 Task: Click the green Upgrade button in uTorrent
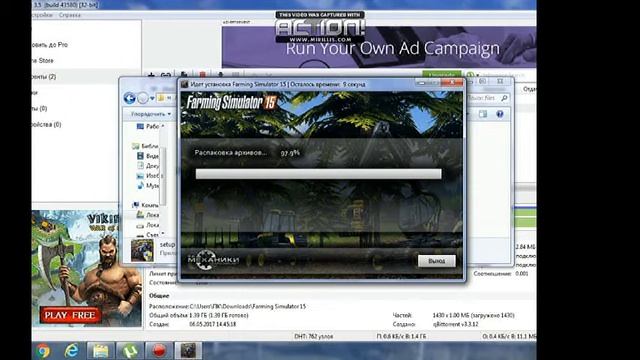pyautogui.click(x=442, y=75)
